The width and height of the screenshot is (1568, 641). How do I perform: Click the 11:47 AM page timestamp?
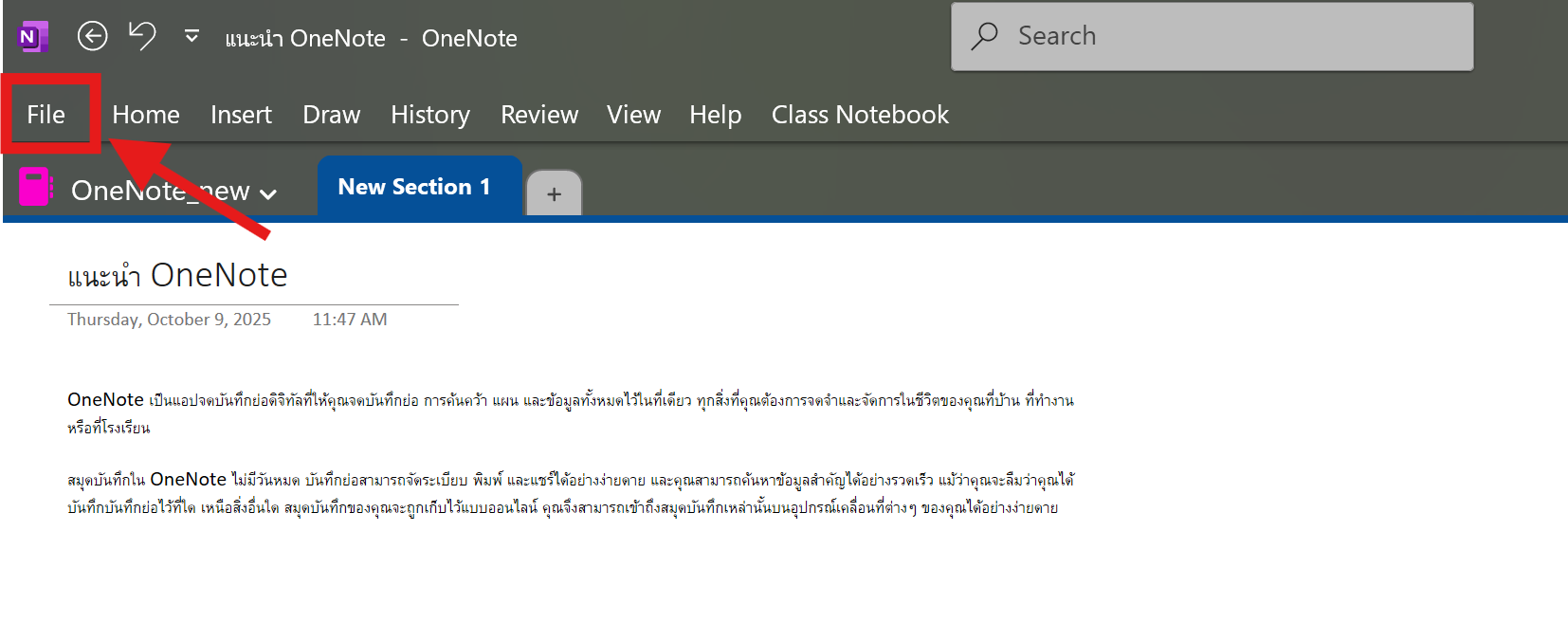click(x=350, y=320)
